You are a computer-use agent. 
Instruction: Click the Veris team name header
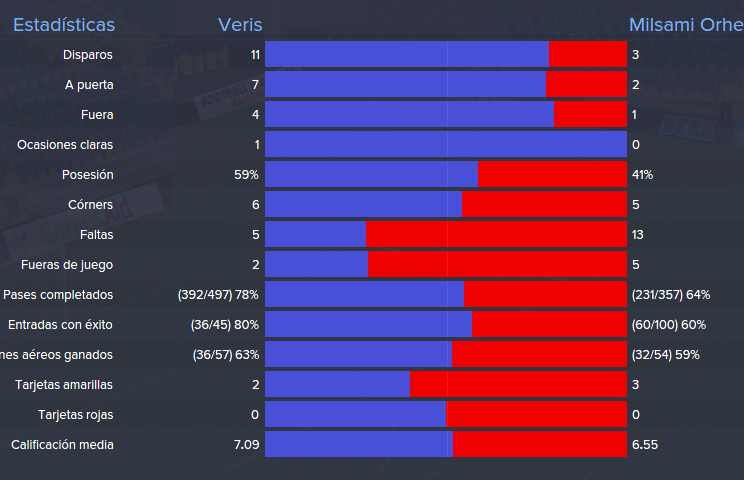(240, 25)
